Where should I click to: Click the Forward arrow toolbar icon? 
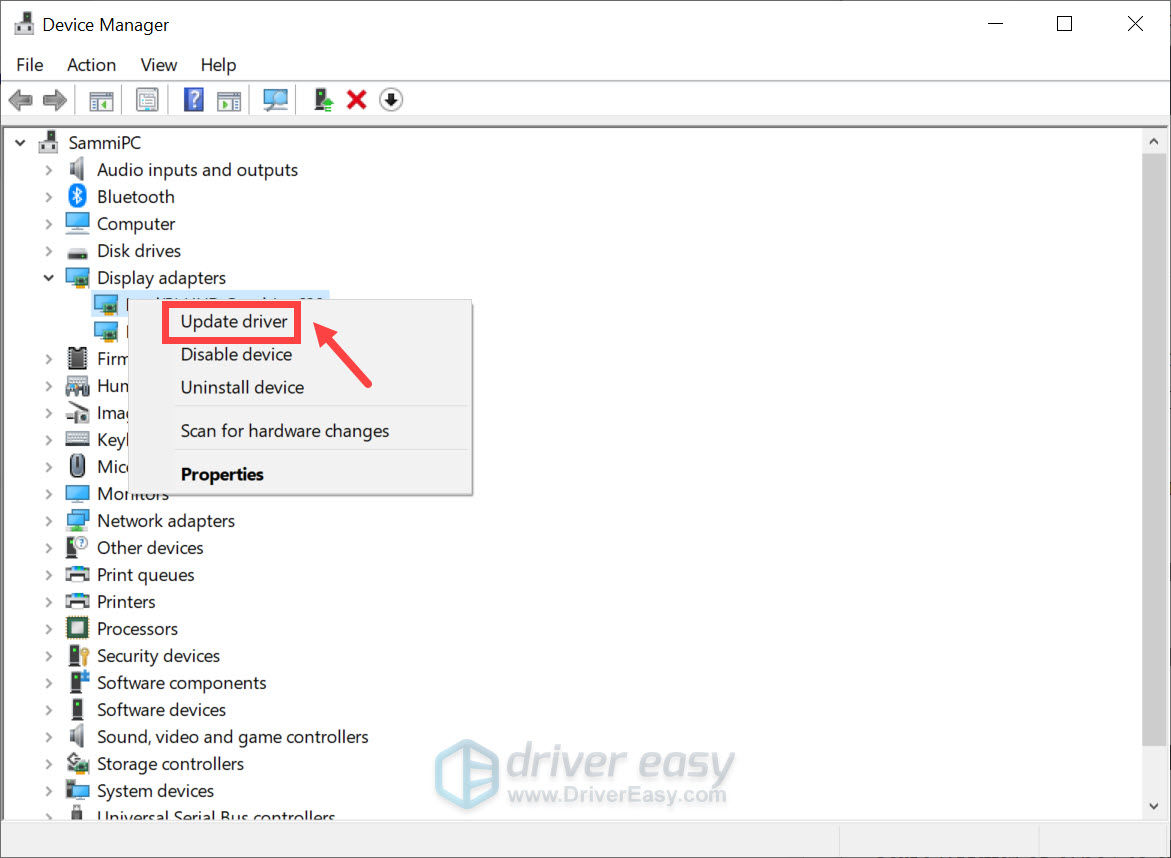click(55, 99)
